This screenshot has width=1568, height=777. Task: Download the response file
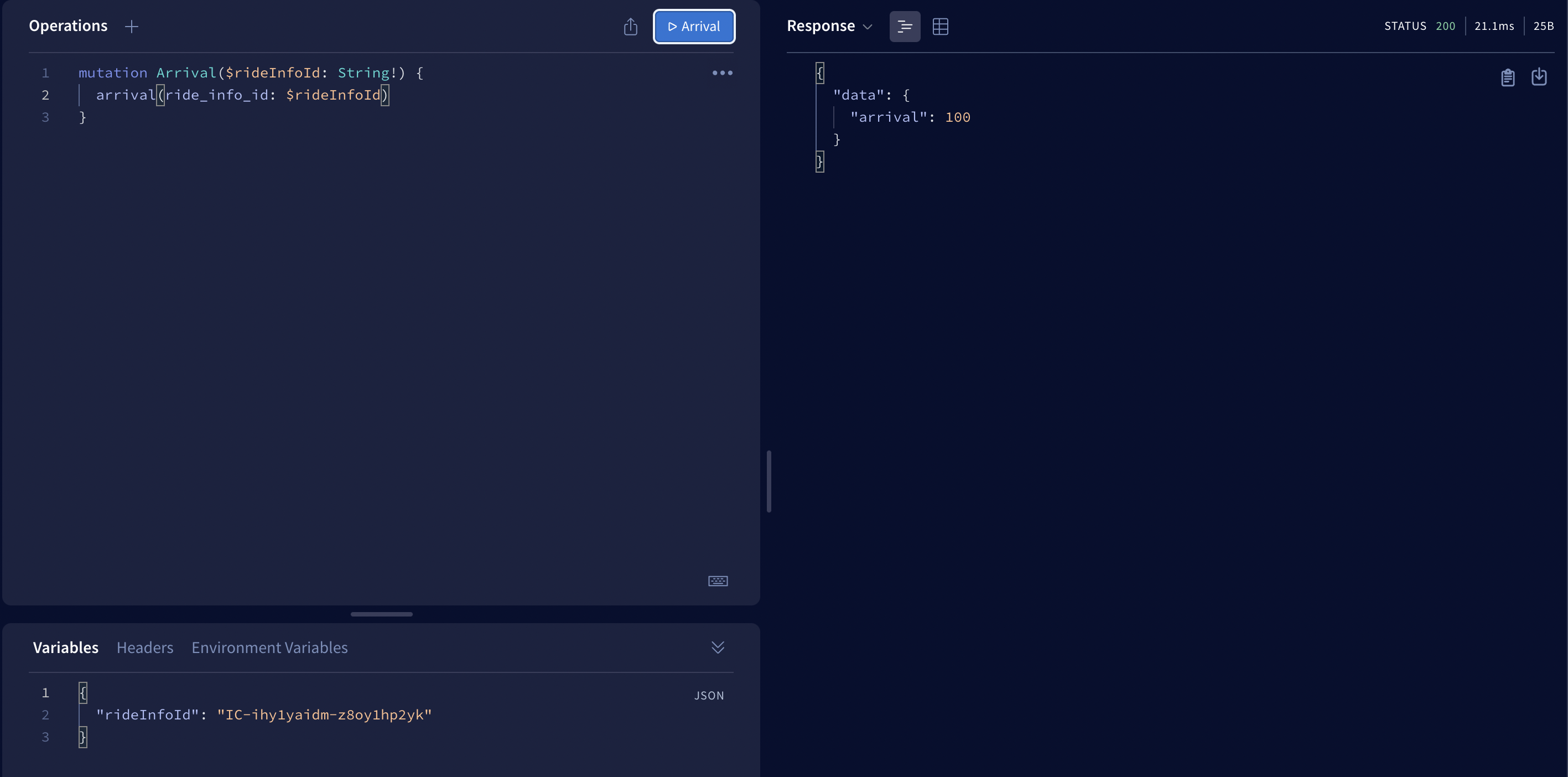[1538, 77]
